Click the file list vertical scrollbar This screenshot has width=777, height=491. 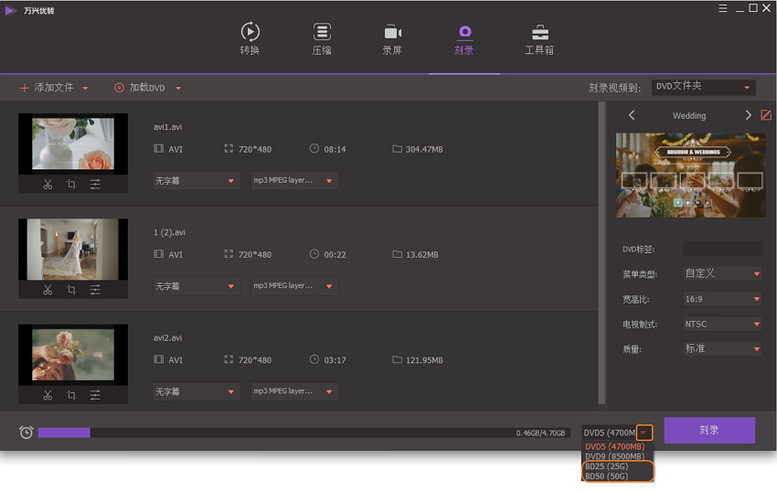tap(602, 253)
